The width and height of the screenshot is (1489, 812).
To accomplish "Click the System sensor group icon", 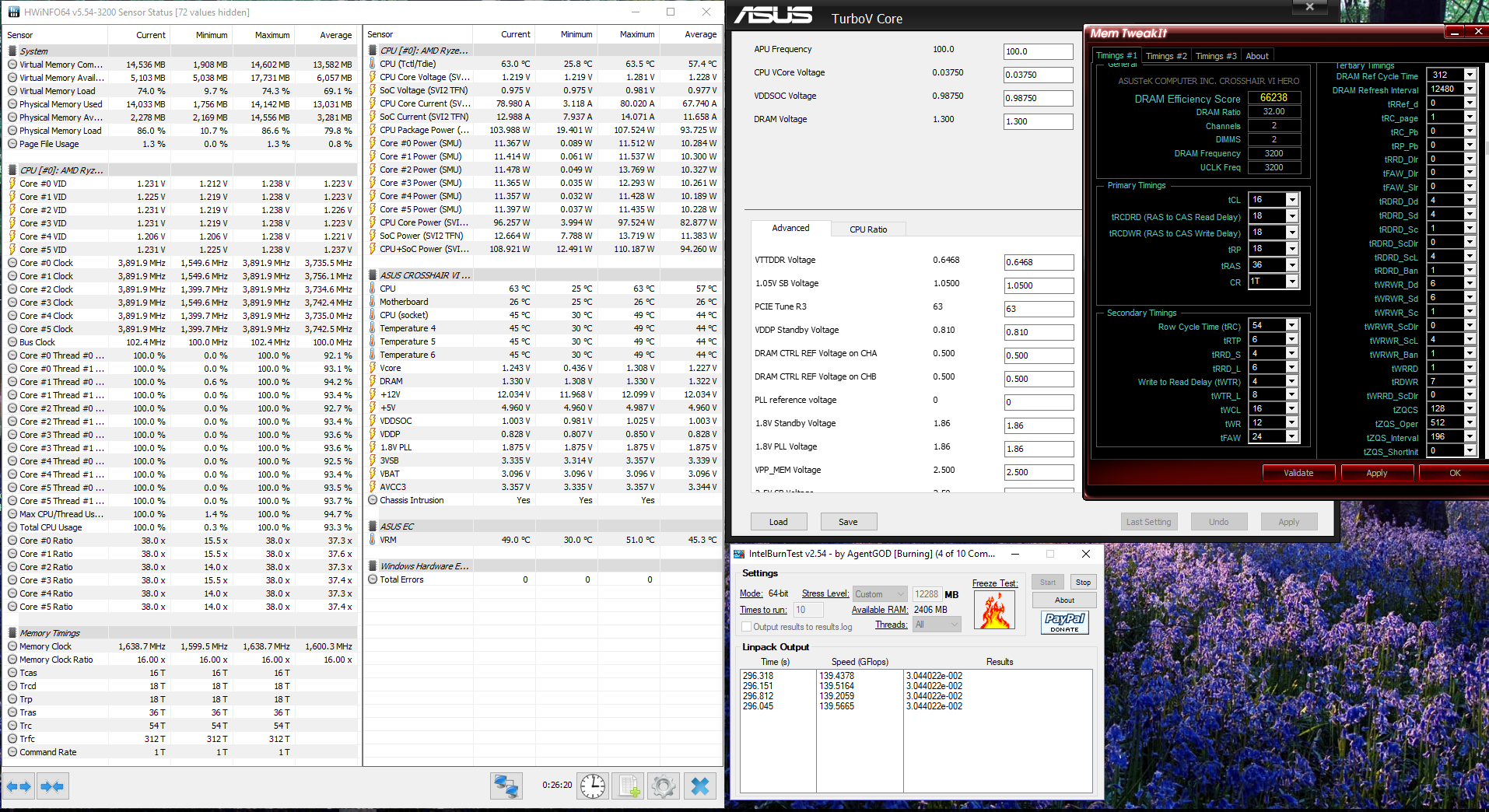I will click(x=12, y=51).
